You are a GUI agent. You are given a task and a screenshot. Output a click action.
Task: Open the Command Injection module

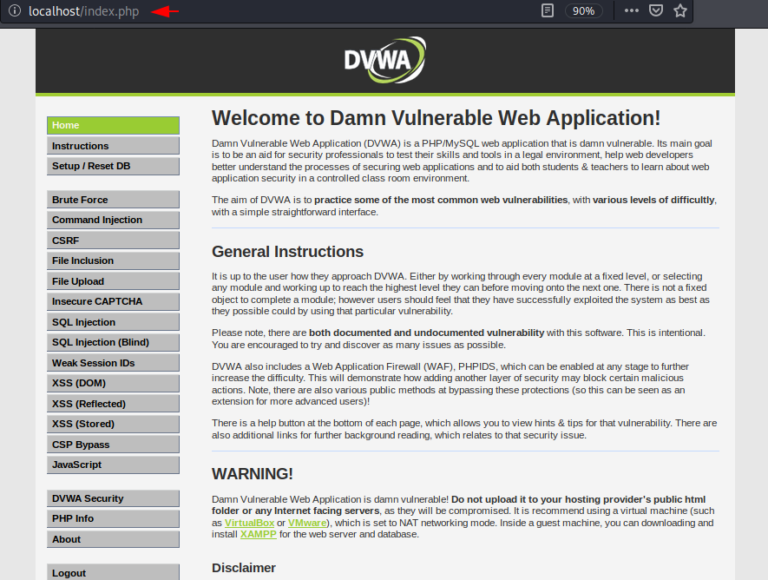(x=113, y=220)
